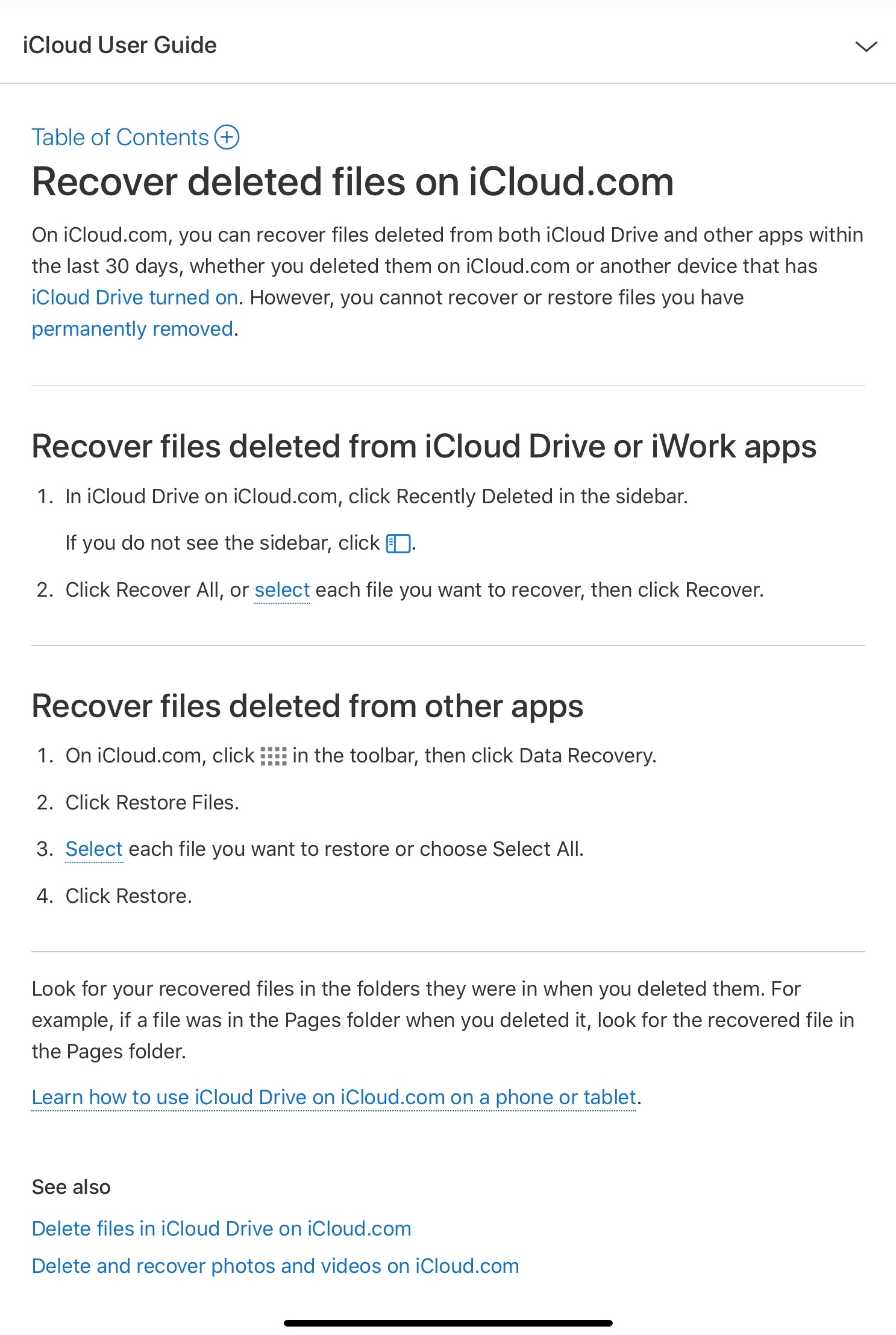Click the 'Recover deleted files on iCloud.com' heading
The width and height of the screenshot is (896, 1335).
(x=353, y=182)
